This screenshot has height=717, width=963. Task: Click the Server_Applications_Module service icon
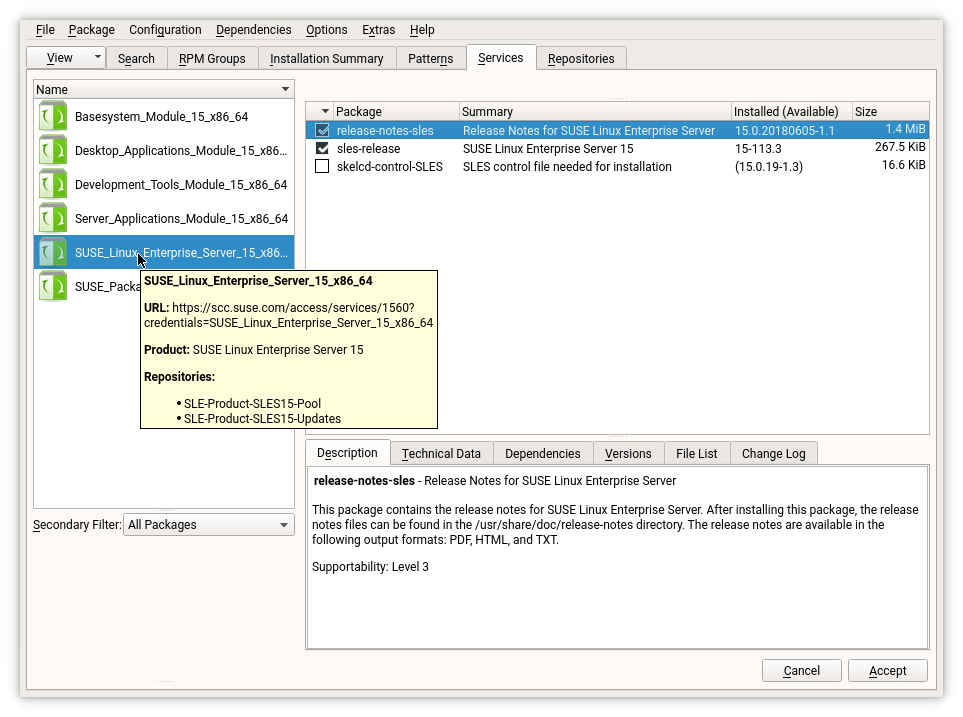pos(52,219)
